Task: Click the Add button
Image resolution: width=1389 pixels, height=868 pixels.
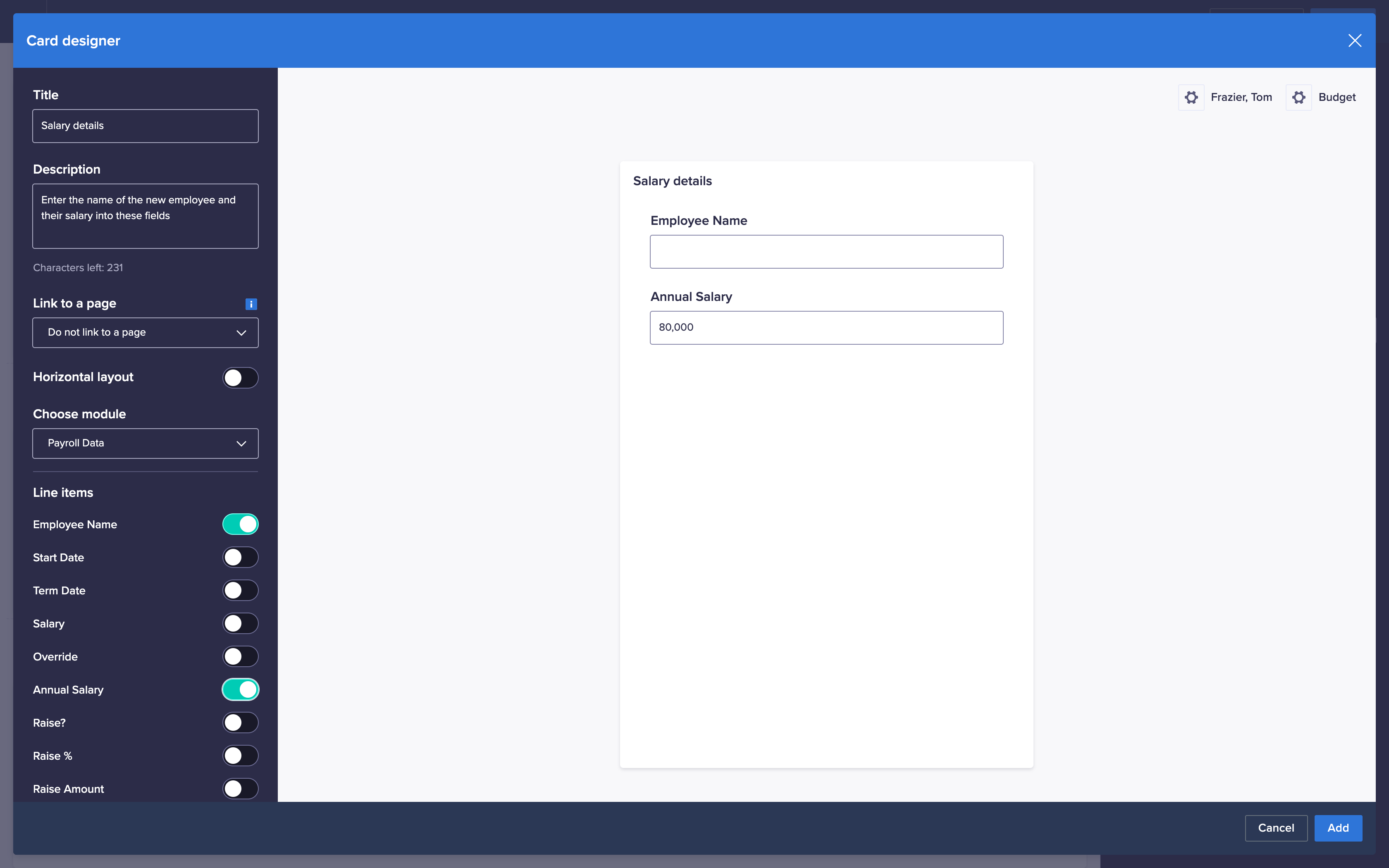Action: click(x=1338, y=828)
